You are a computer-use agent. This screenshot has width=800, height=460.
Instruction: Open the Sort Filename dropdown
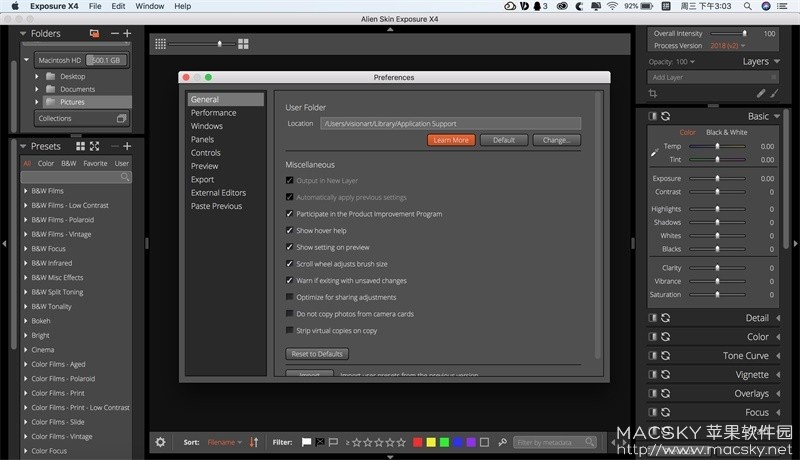224,442
